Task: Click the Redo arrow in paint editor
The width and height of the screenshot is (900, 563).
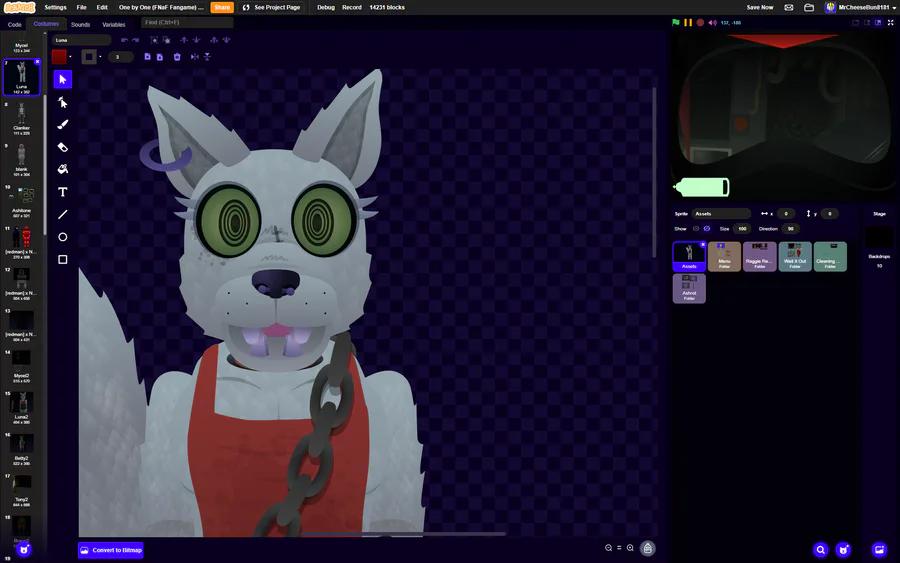Action: coord(135,40)
